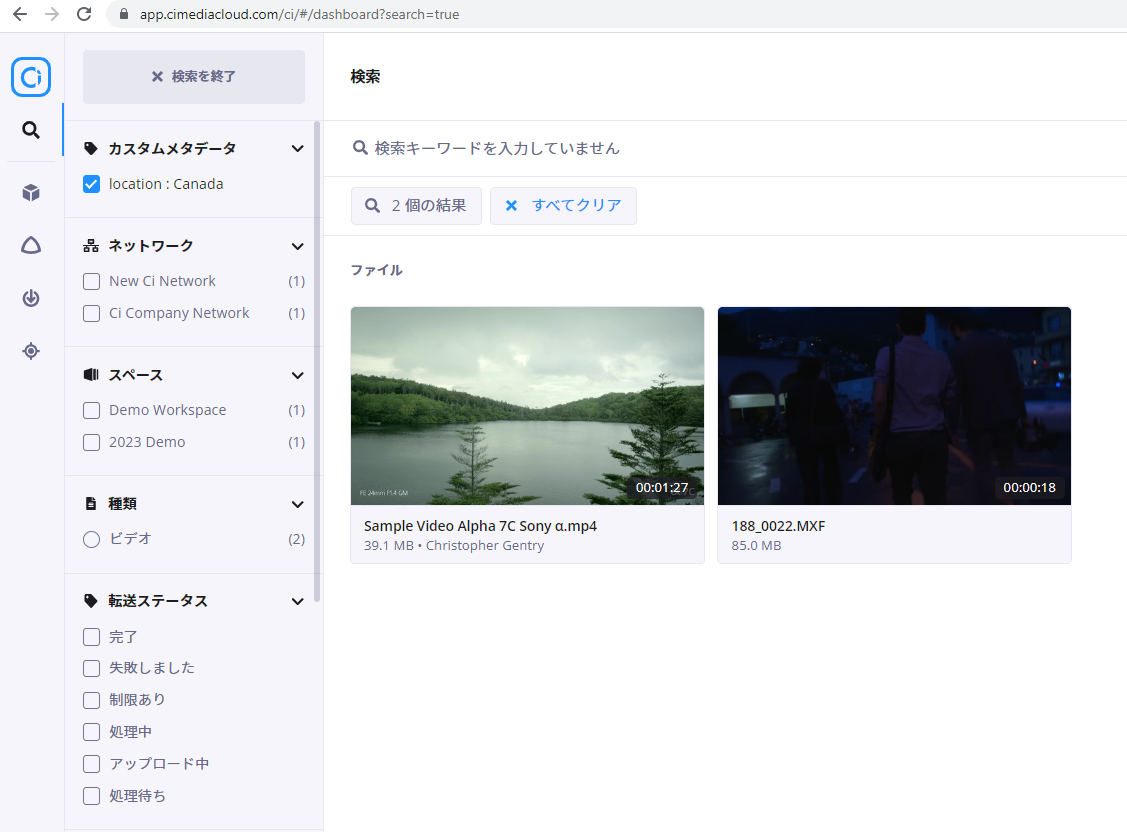
Task: Collapse the 転送ステータス section
Action: (x=297, y=601)
